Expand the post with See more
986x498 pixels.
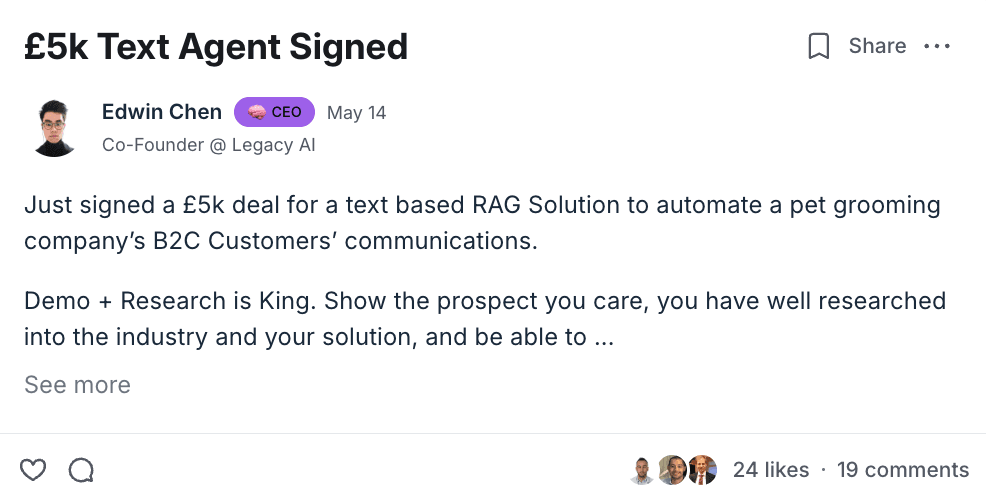77,385
